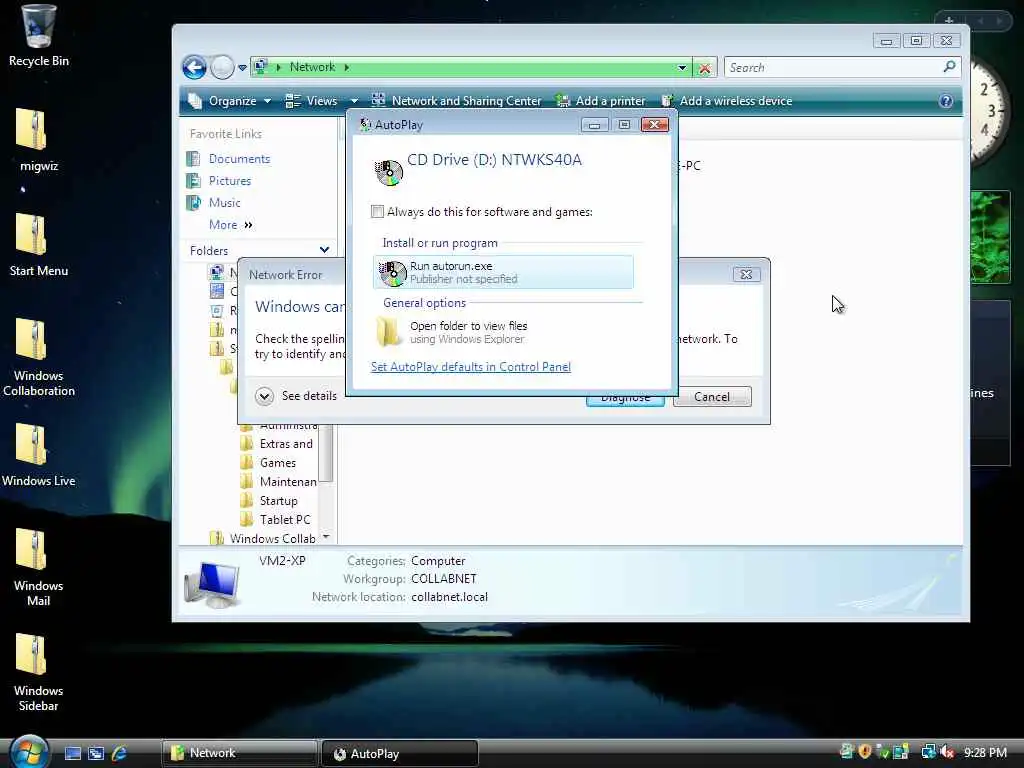This screenshot has width=1024, height=768.
Task: Open the address bar history dropdown
Action: [x=682, y=68]
